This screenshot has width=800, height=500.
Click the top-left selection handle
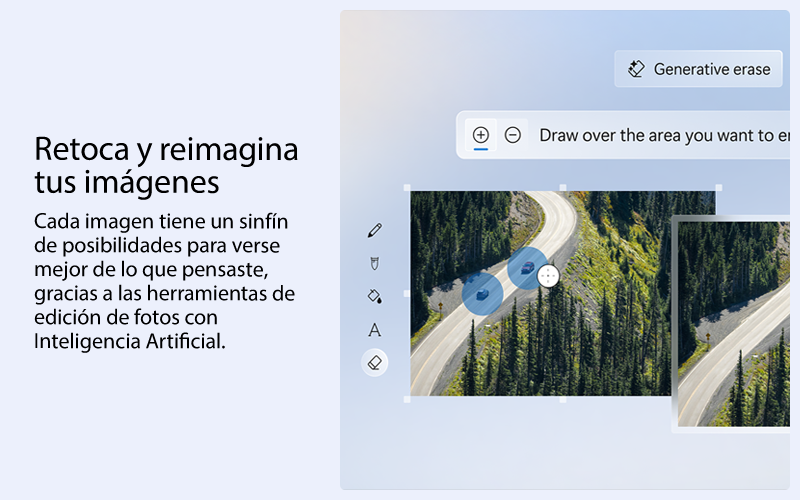point(407,188)
